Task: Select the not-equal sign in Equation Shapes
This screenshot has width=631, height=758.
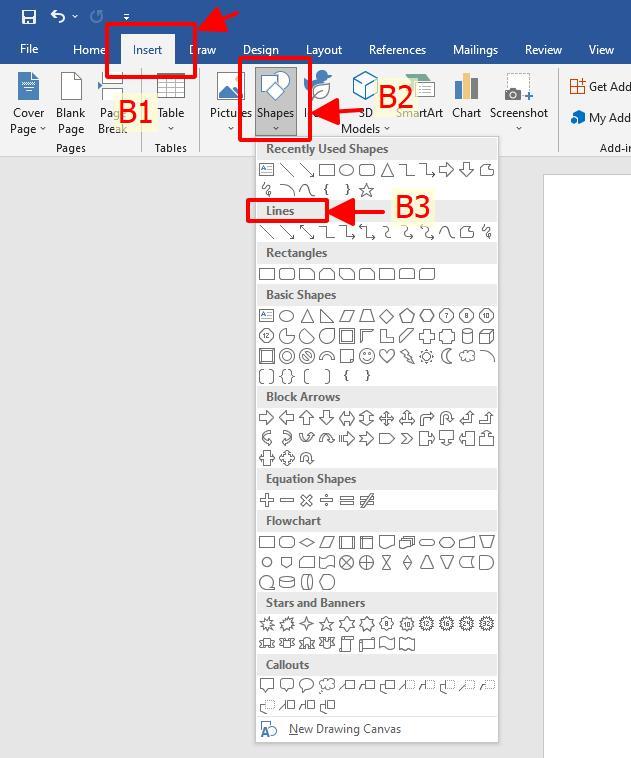Action: click(367, 500)
